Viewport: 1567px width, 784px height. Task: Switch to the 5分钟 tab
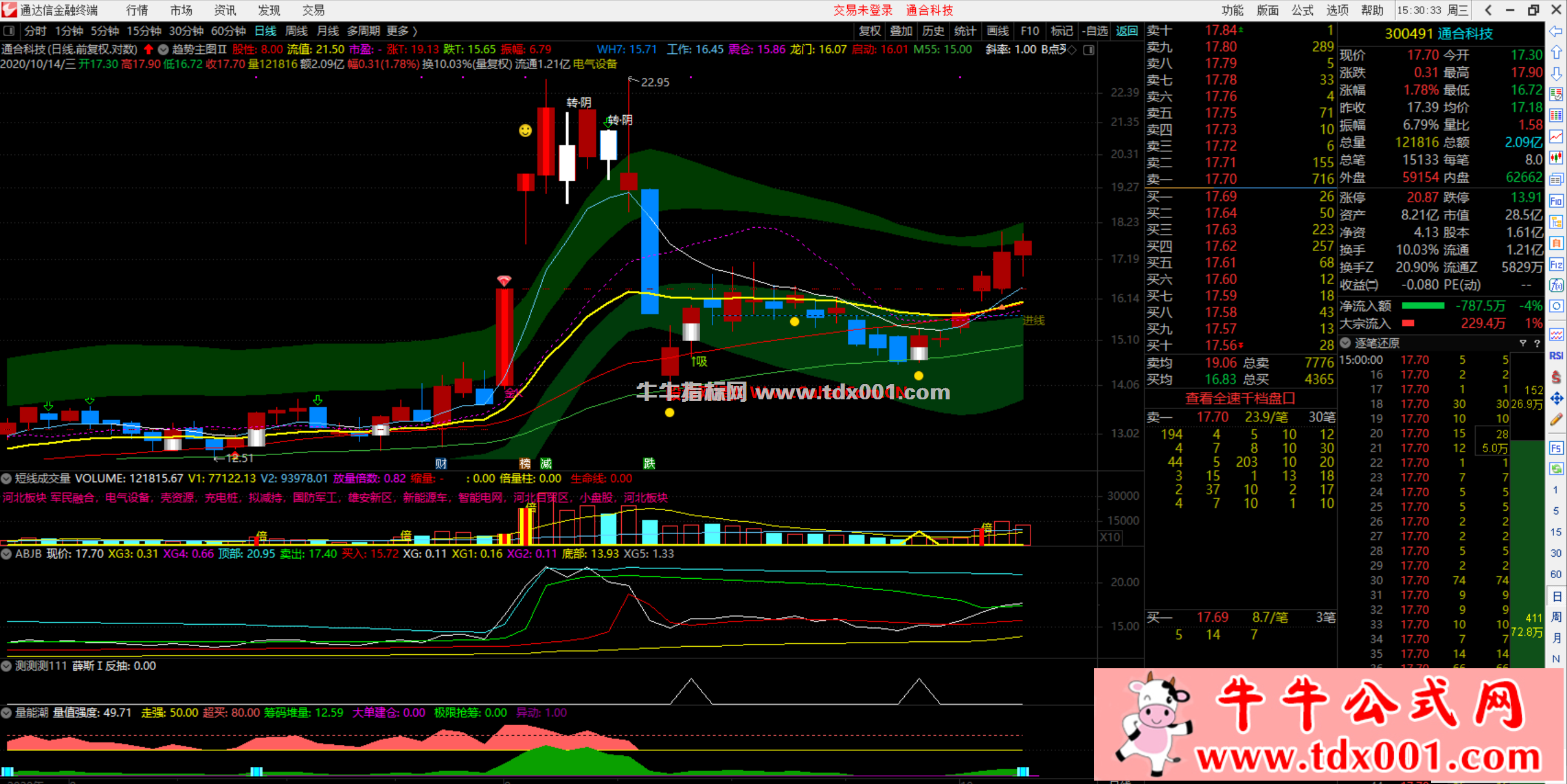click(105, 31)
